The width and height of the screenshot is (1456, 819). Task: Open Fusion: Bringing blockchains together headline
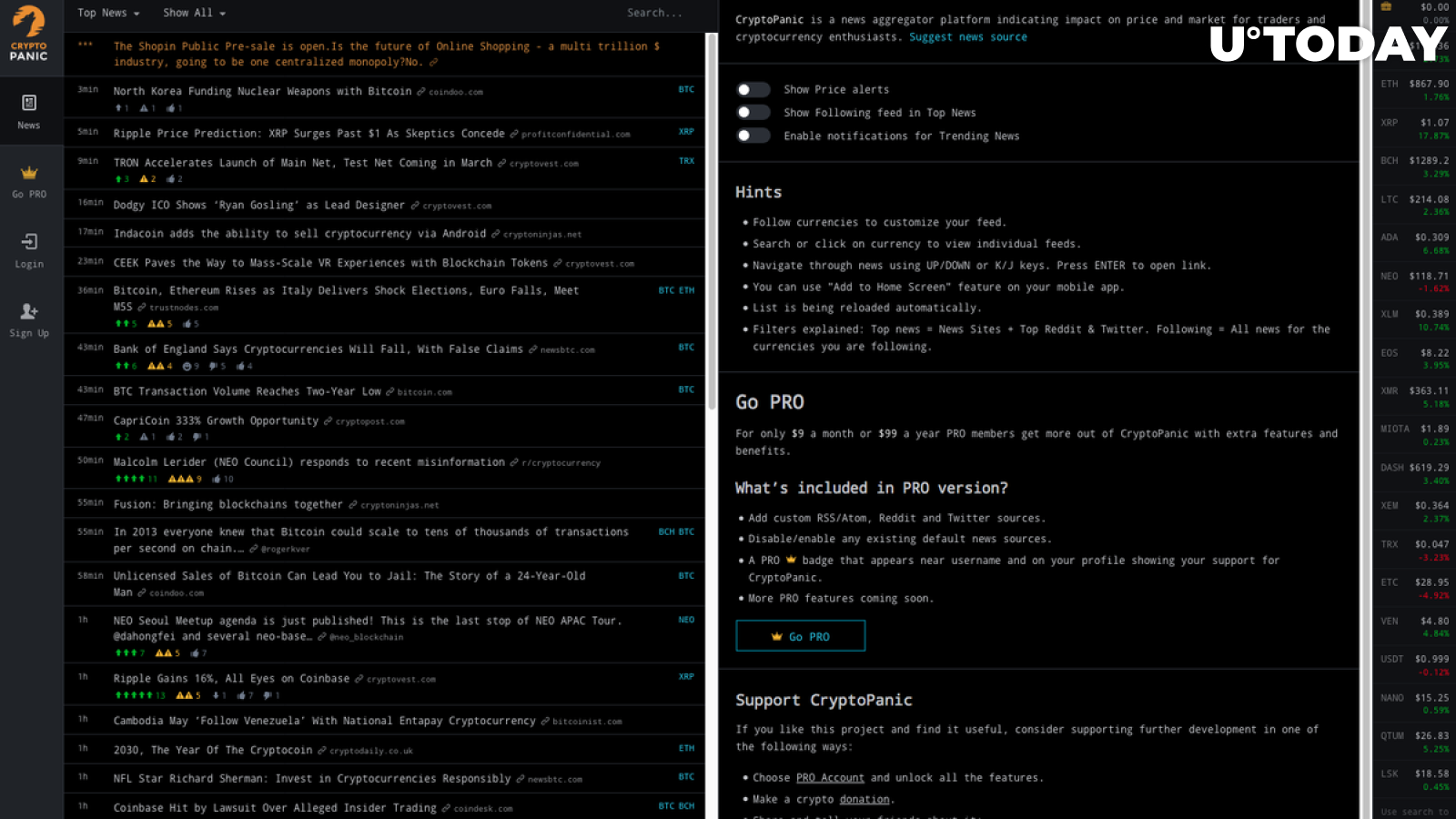coord(227,504)
